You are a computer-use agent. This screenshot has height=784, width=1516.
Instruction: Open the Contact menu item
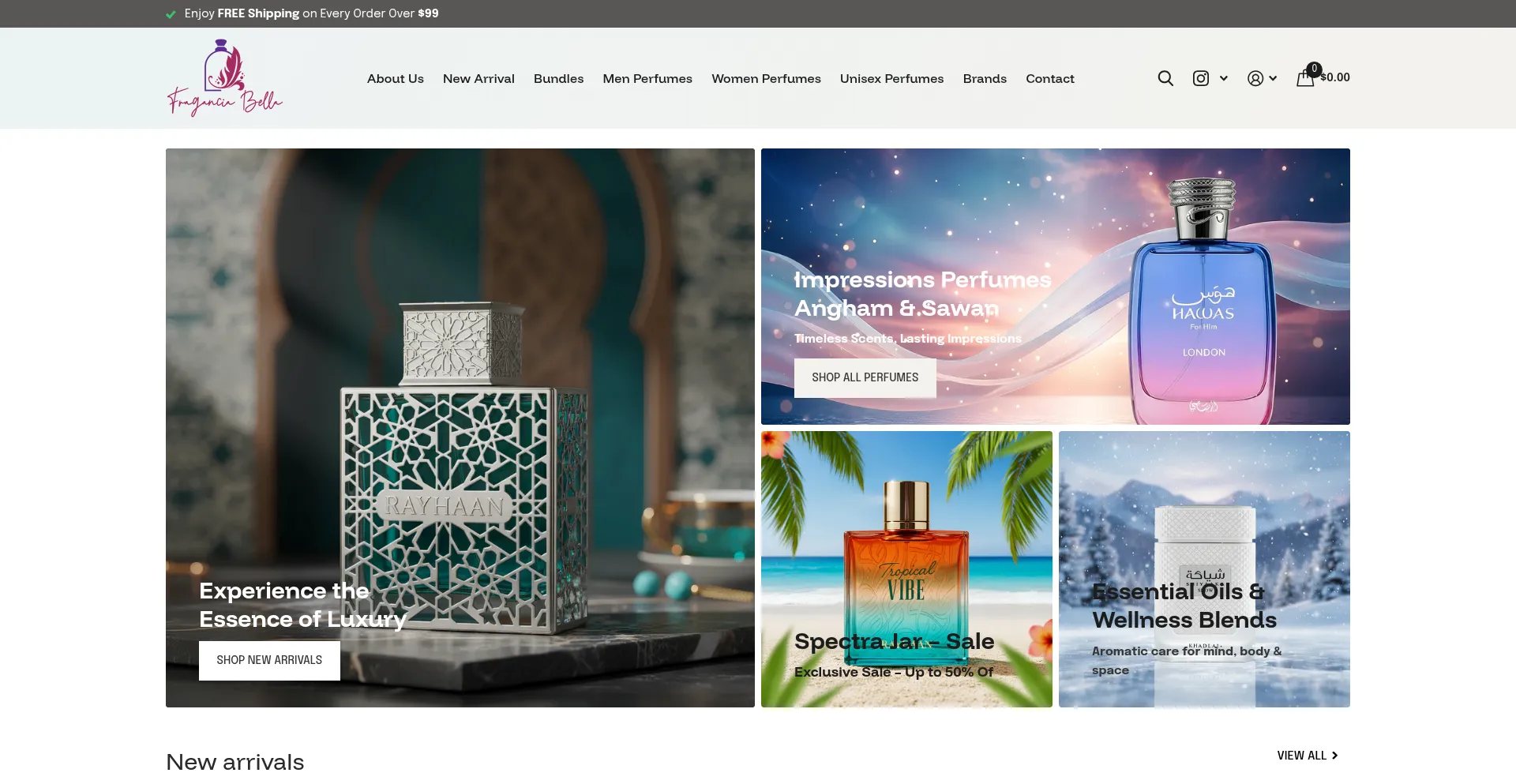pyautogui.click(x=1050, y=78)
